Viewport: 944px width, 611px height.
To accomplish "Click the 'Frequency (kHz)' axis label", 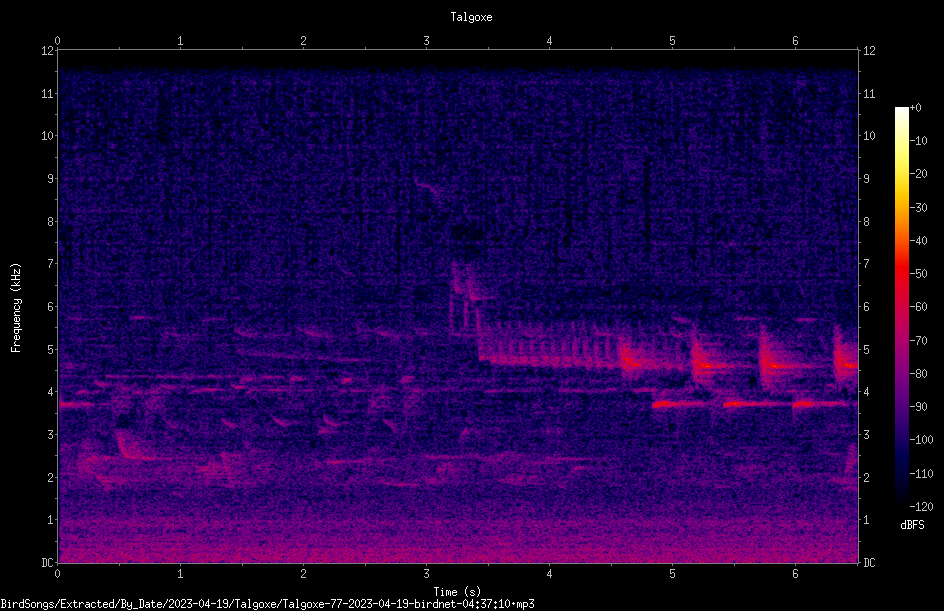I will pos(16,308).
